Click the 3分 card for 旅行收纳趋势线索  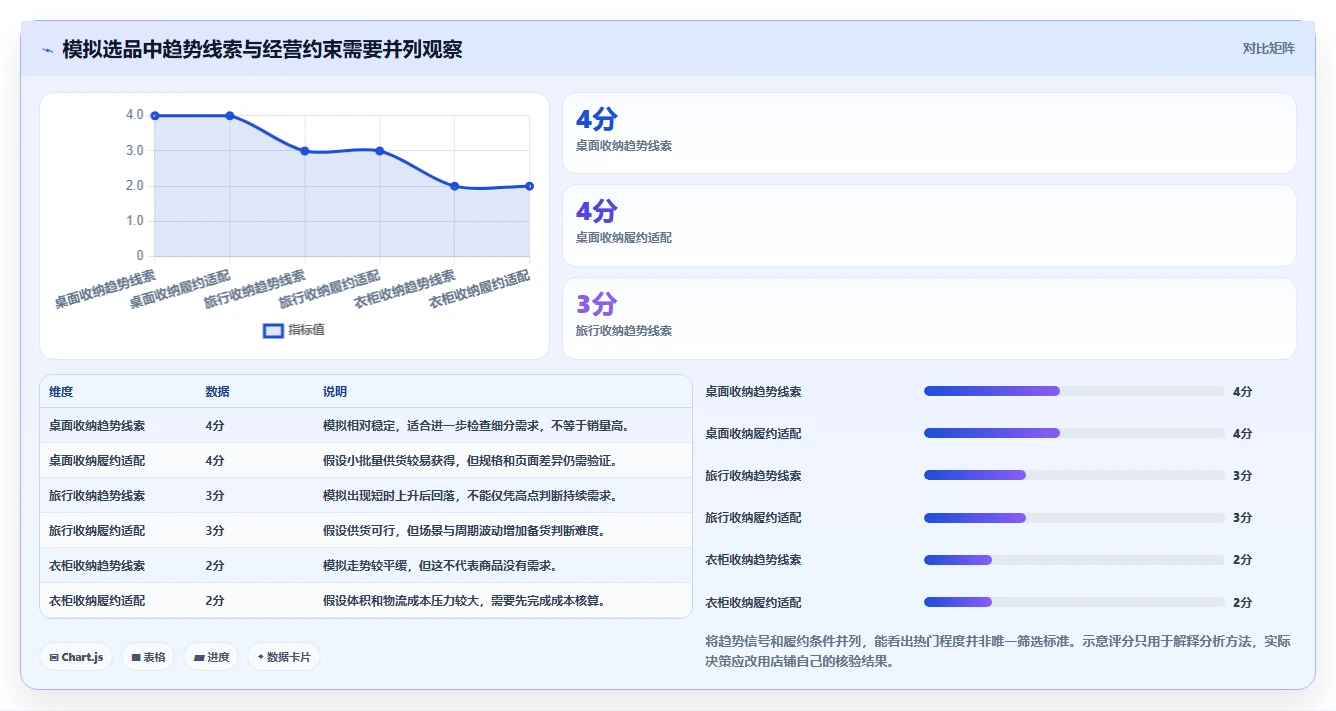tap(929, 318)
